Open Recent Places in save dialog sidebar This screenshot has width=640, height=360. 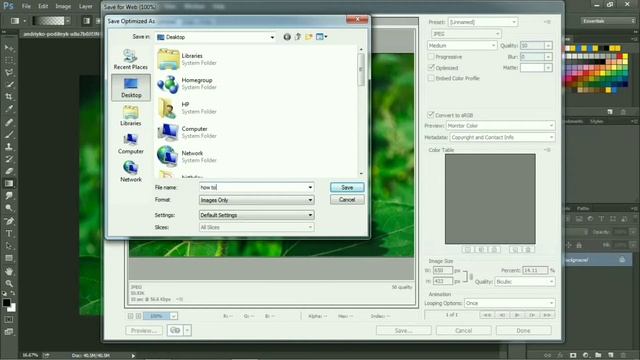pyautogui.click(x=131, y=59)
